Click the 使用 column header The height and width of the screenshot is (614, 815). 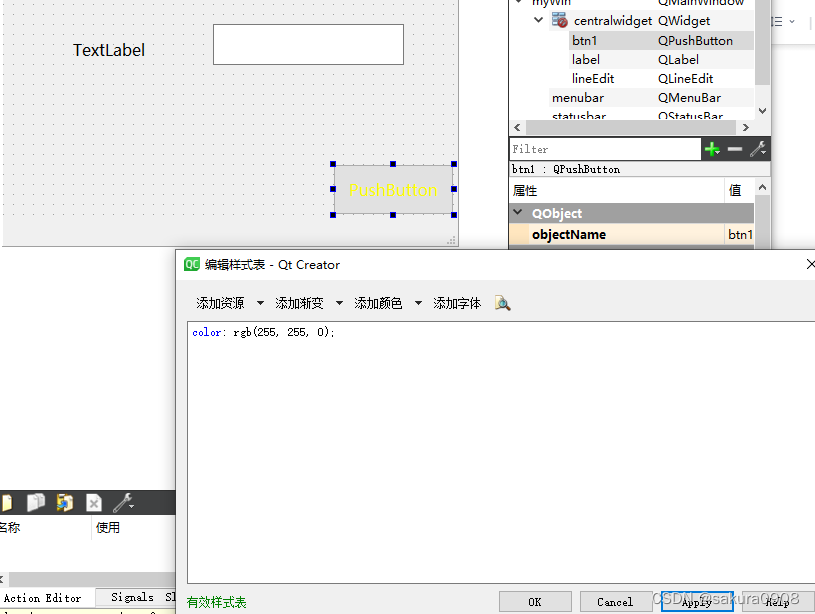coord(108,527)
